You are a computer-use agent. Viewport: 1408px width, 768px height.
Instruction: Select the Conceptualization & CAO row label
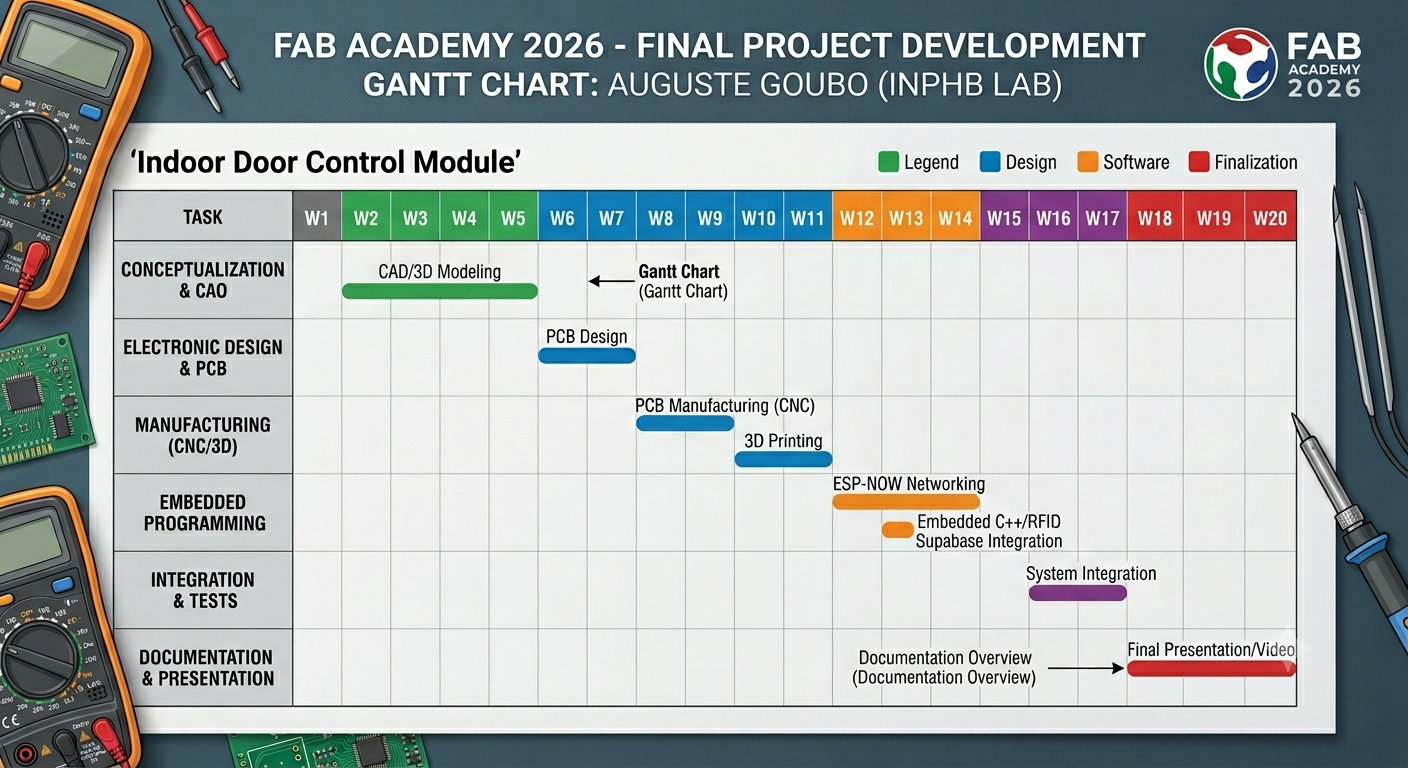click(x=203, y=280)
